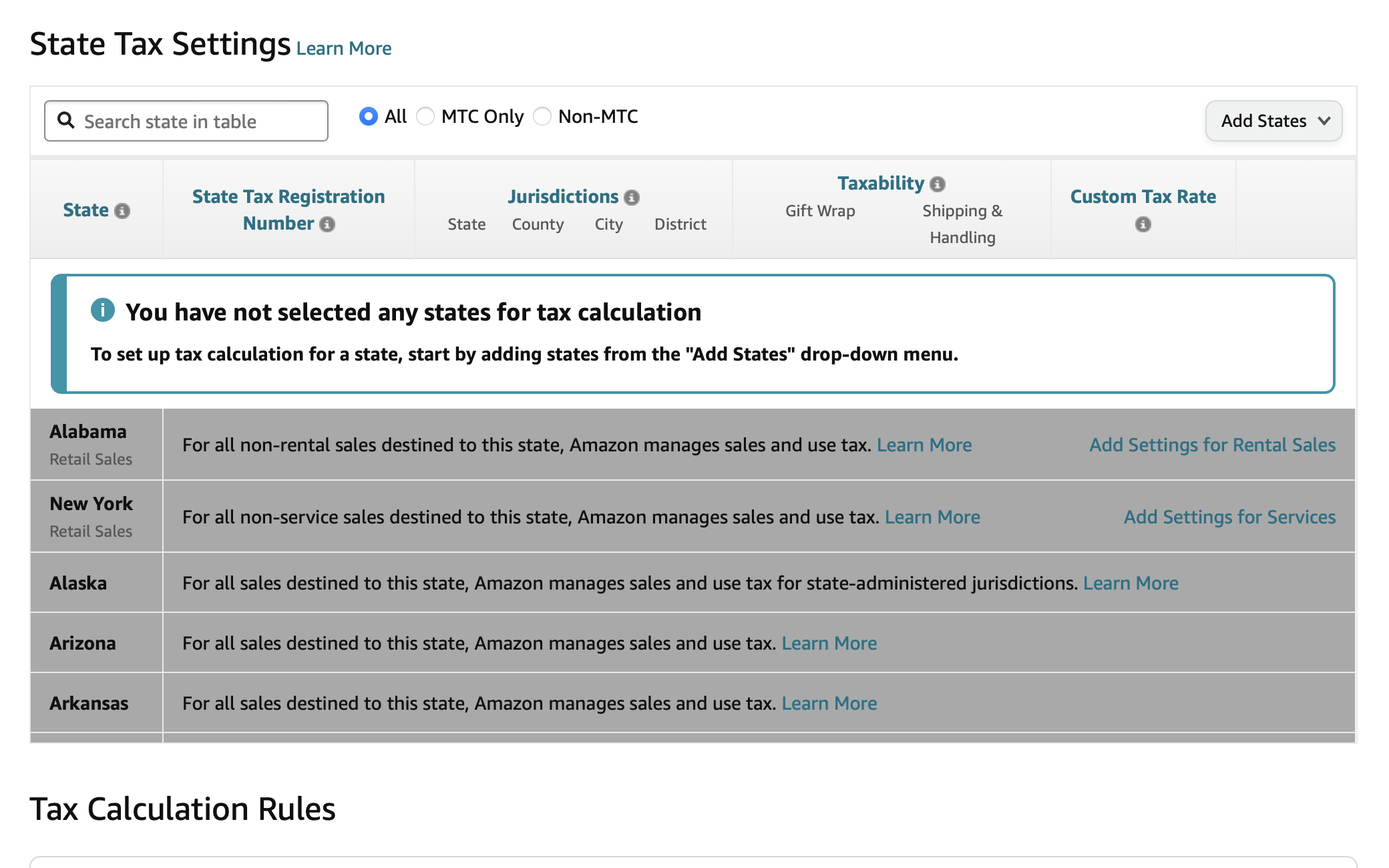Click the County jurisdiction sub-header

[x=538, y=224]
